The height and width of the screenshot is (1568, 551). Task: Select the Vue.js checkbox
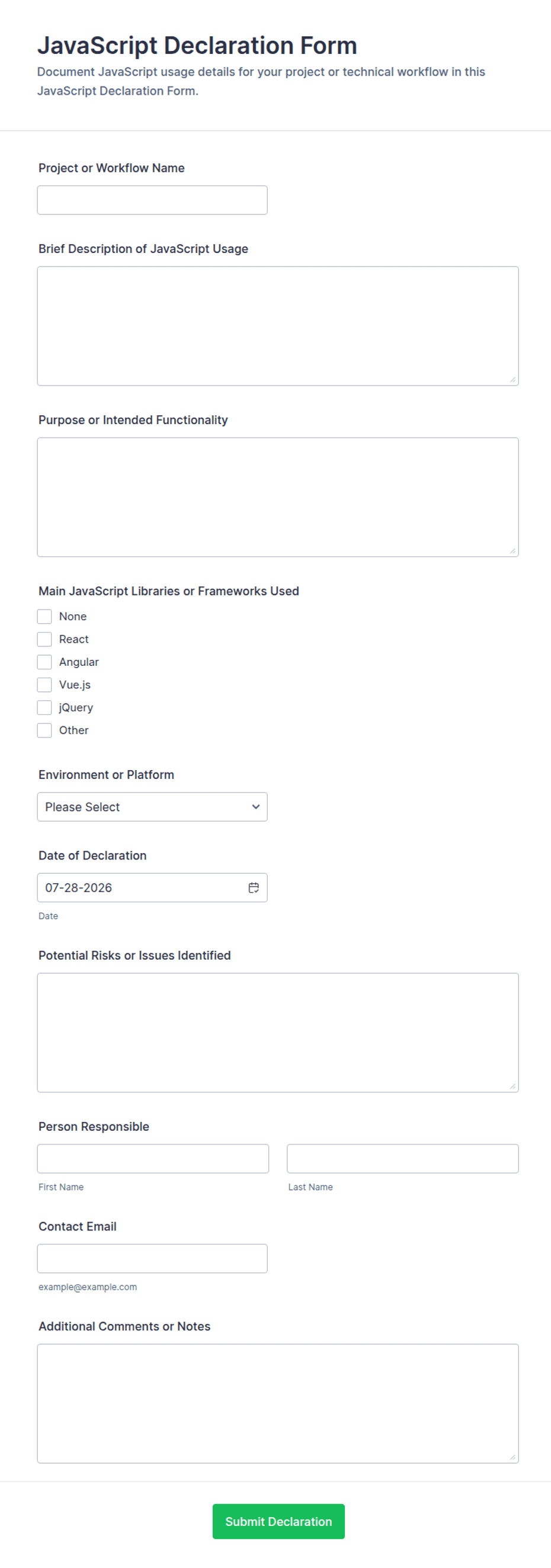pyautogui.click(x=44, y=685)
